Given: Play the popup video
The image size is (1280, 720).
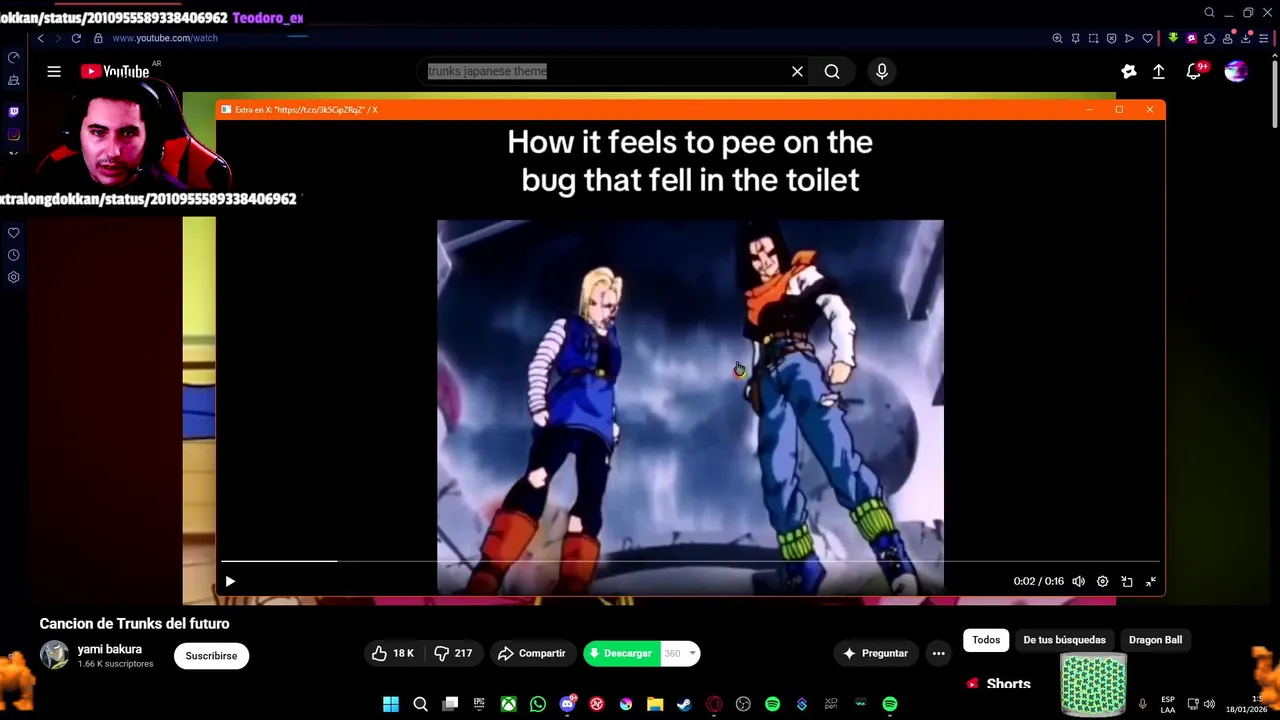Looking at the screenshot, I should [x=230, y=581].
